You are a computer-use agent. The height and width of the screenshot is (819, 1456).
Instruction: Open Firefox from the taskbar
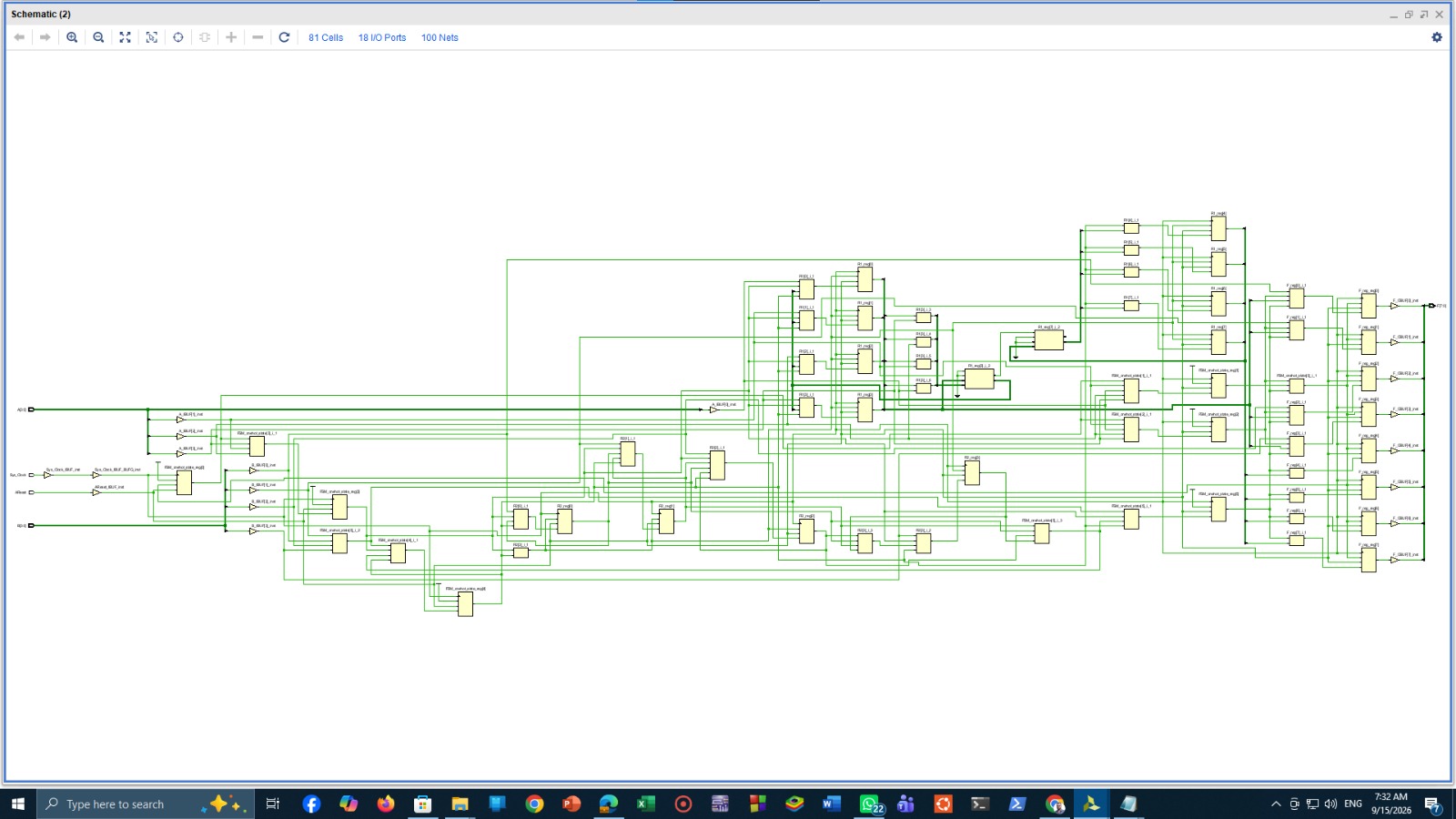pyautogui.click(x=386, y=804)
